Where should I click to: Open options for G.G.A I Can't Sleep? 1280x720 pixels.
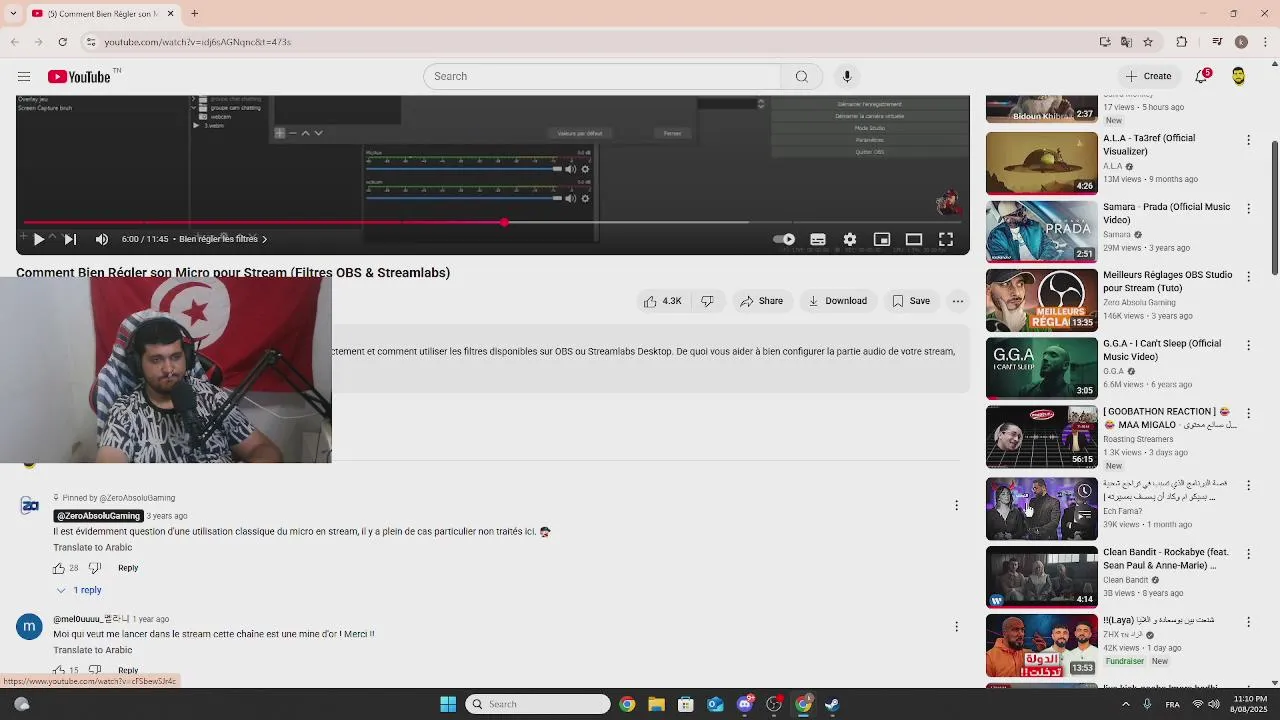click(x=1248, y=345)
